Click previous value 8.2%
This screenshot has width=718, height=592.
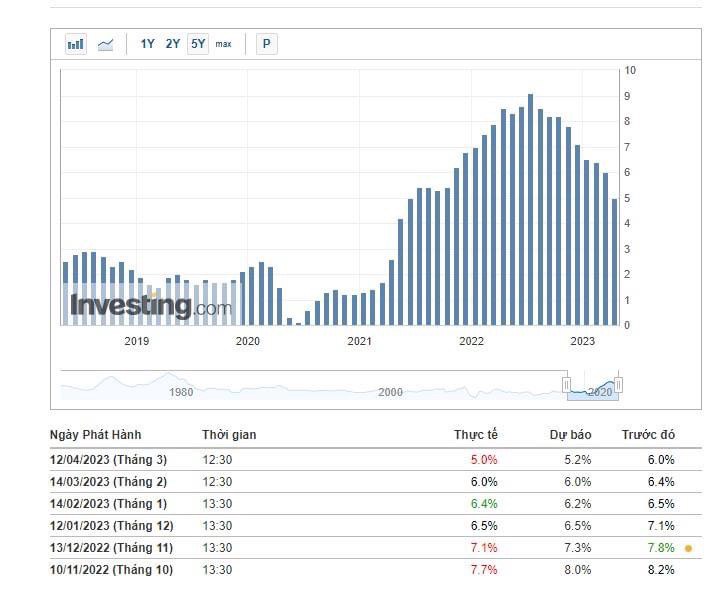661,570
